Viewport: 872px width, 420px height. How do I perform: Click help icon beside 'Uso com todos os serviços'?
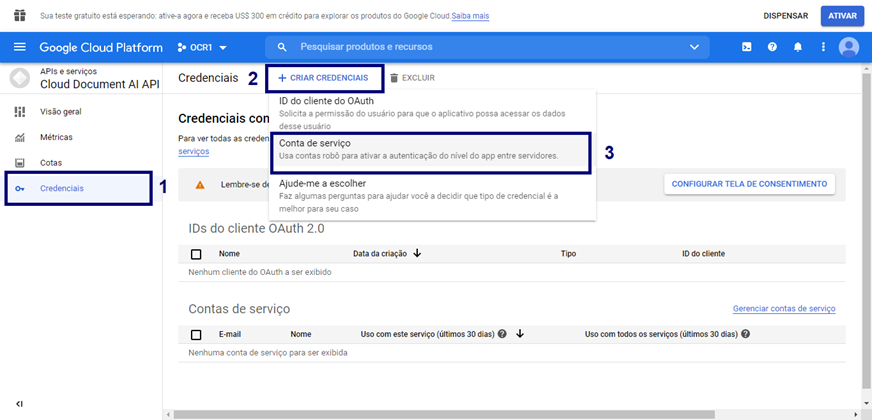[x=746, y=334]
